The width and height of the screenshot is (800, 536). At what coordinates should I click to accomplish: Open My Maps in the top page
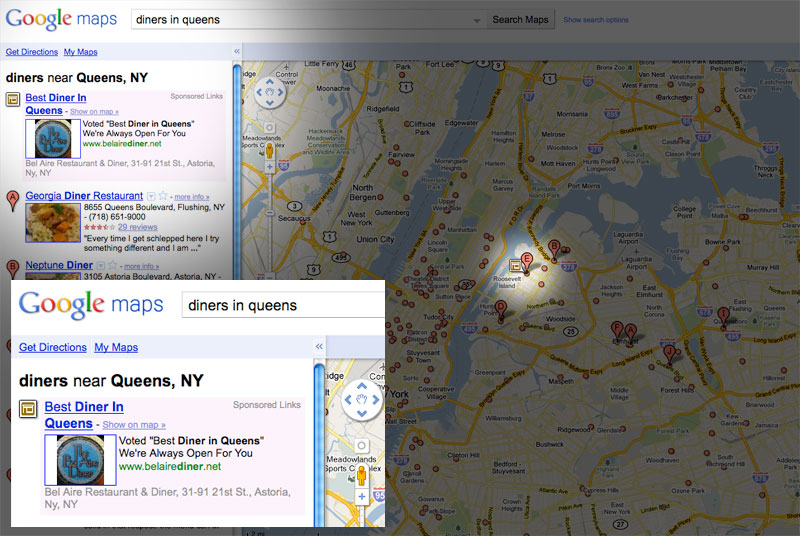click(x=81, y=52)
